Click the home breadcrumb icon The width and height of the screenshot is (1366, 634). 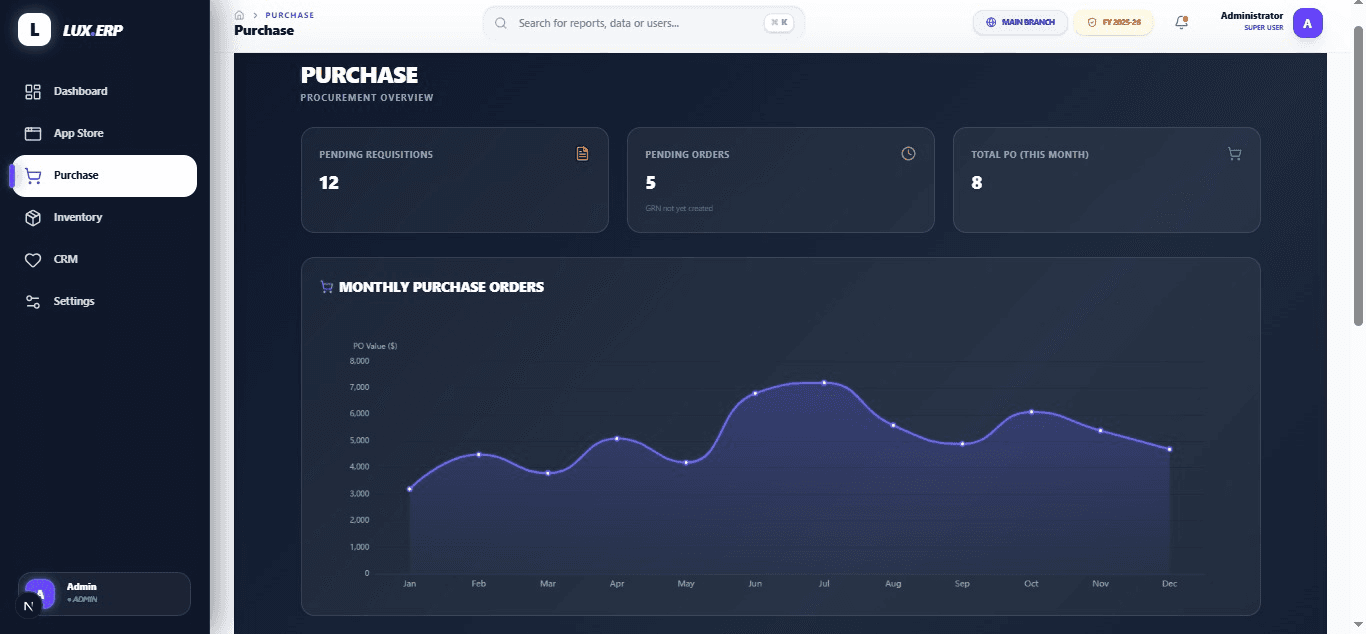[x=239, y=15]
